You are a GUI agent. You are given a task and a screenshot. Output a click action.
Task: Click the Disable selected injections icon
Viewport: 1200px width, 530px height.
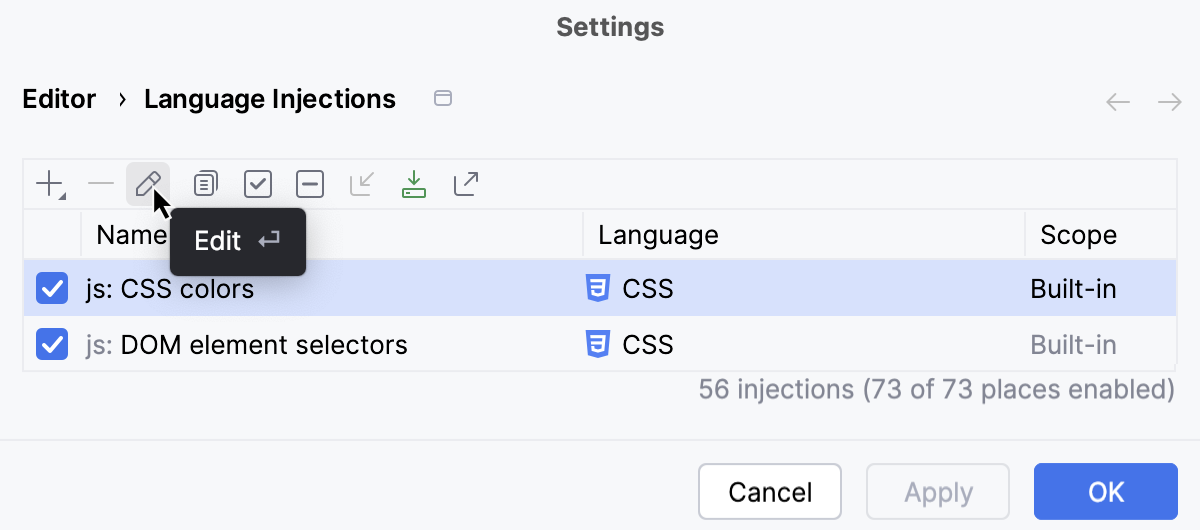tap(310, 184)
